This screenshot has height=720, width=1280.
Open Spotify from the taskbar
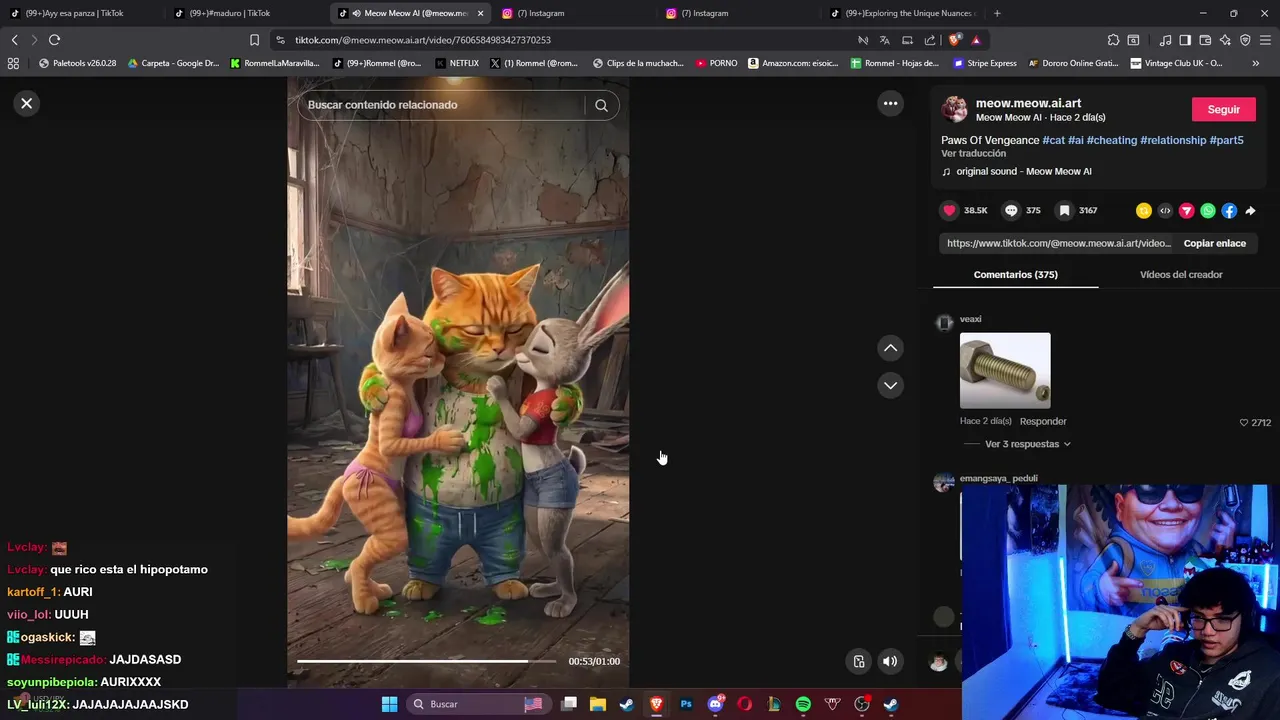tap(803, 704)
